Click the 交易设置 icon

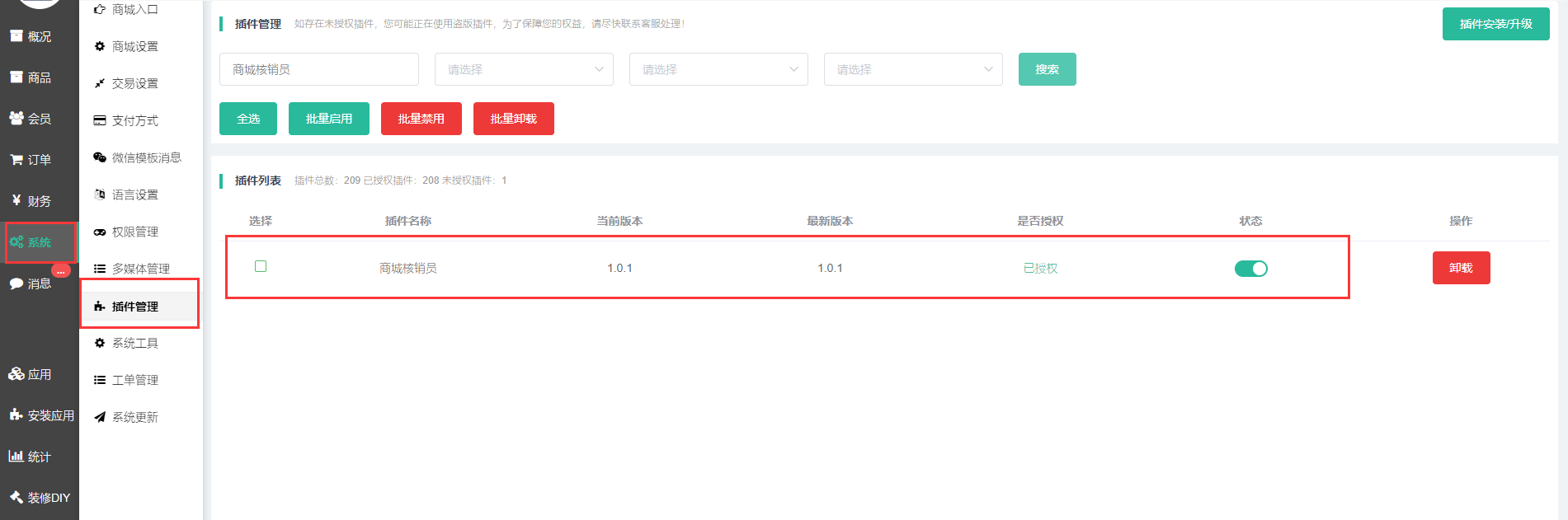coord(100,83)
